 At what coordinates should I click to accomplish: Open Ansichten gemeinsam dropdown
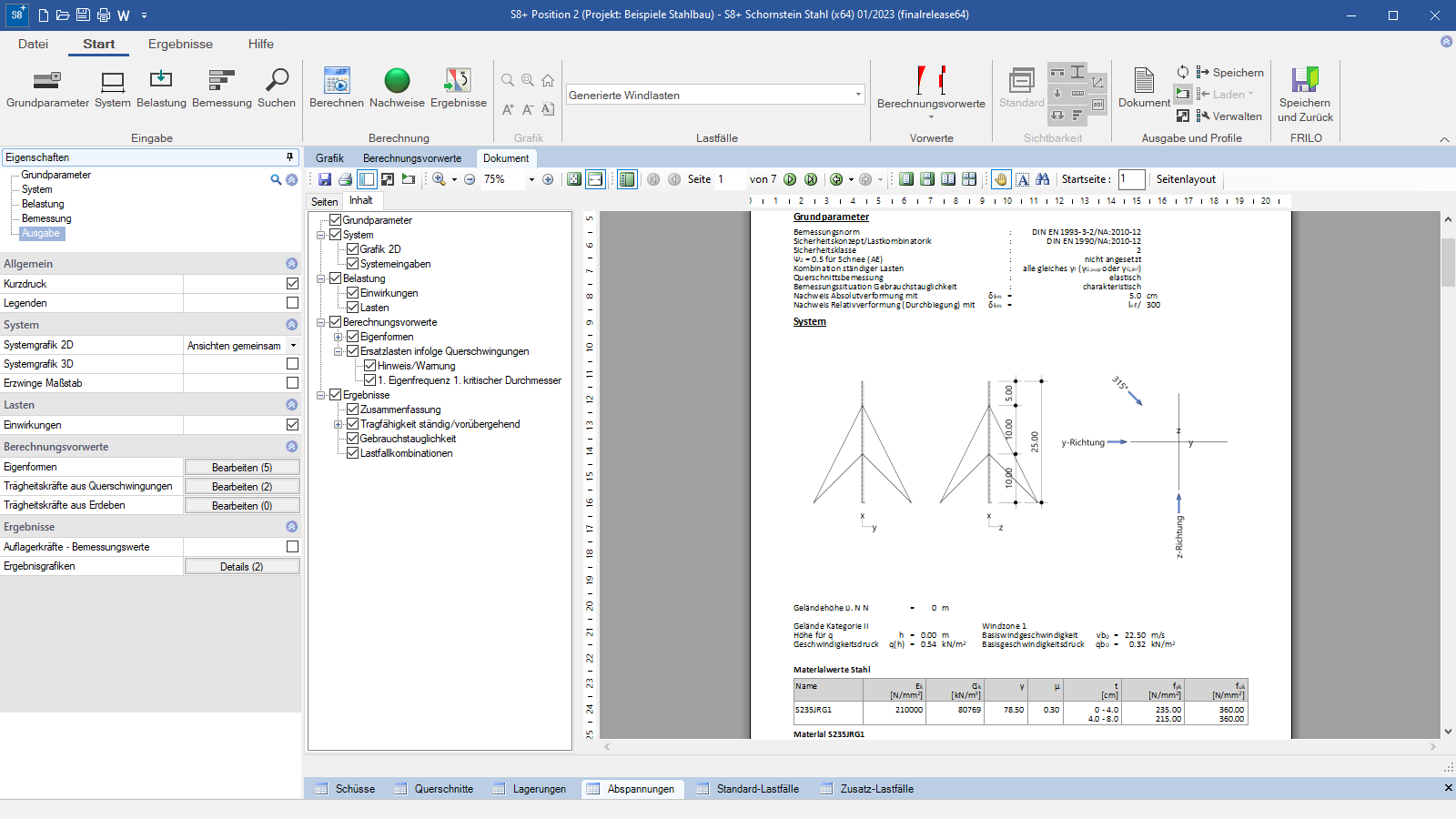[x=293, y=346]
